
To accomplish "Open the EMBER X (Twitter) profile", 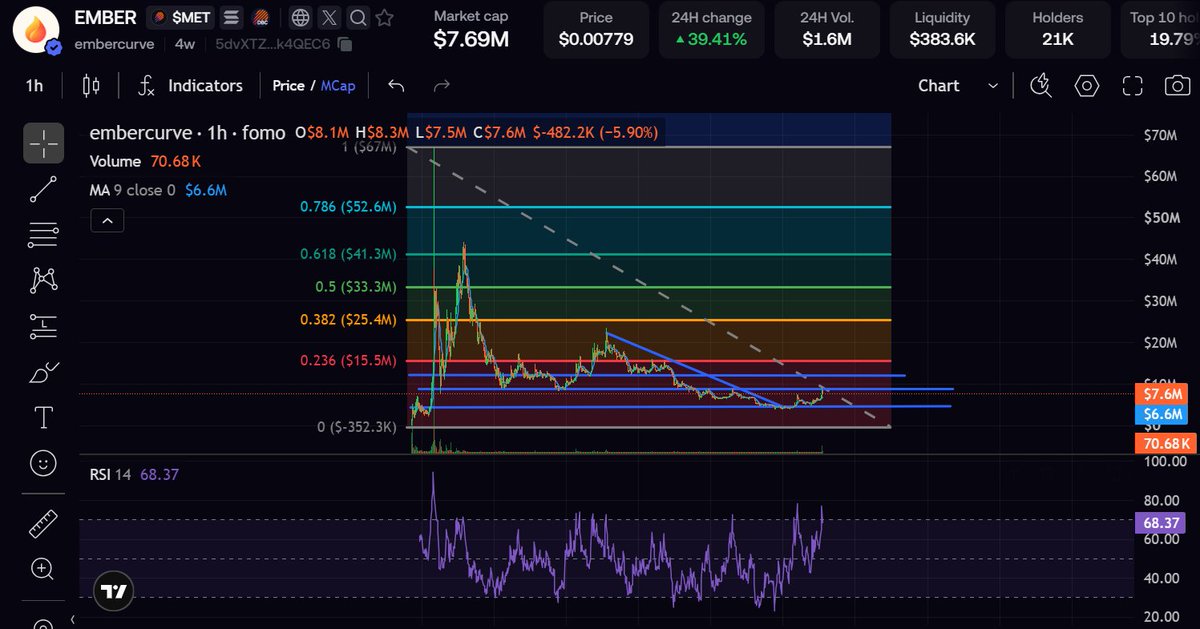I will pos(329,17).
